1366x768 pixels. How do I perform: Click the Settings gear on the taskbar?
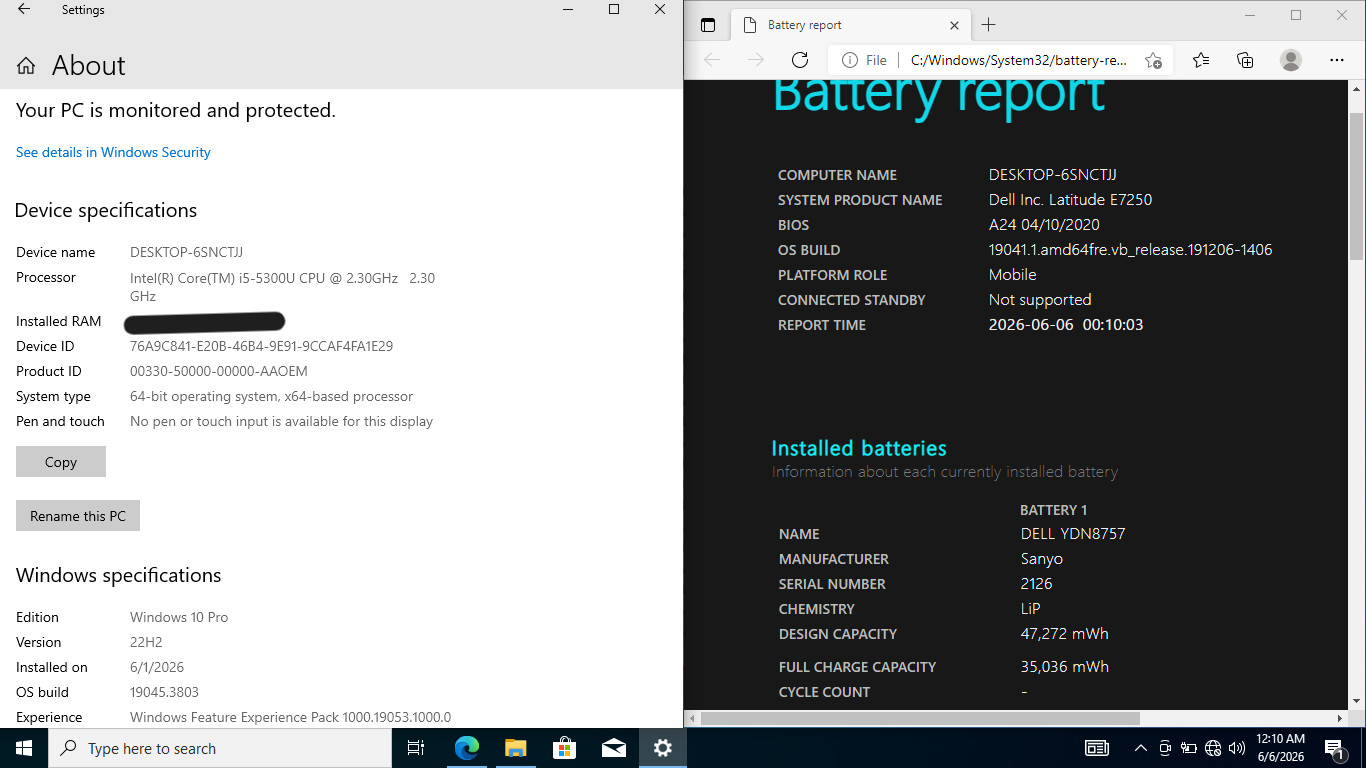(x=662, y=748)
